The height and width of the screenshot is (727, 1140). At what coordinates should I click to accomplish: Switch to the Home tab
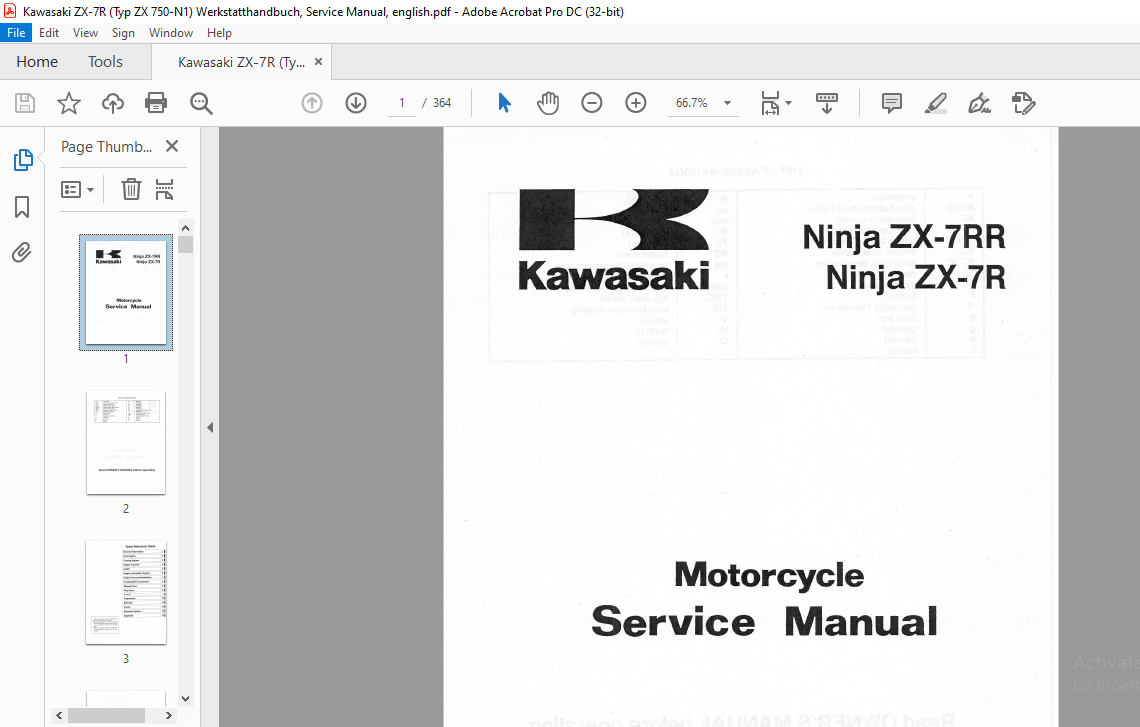click(x=37, y=62)
